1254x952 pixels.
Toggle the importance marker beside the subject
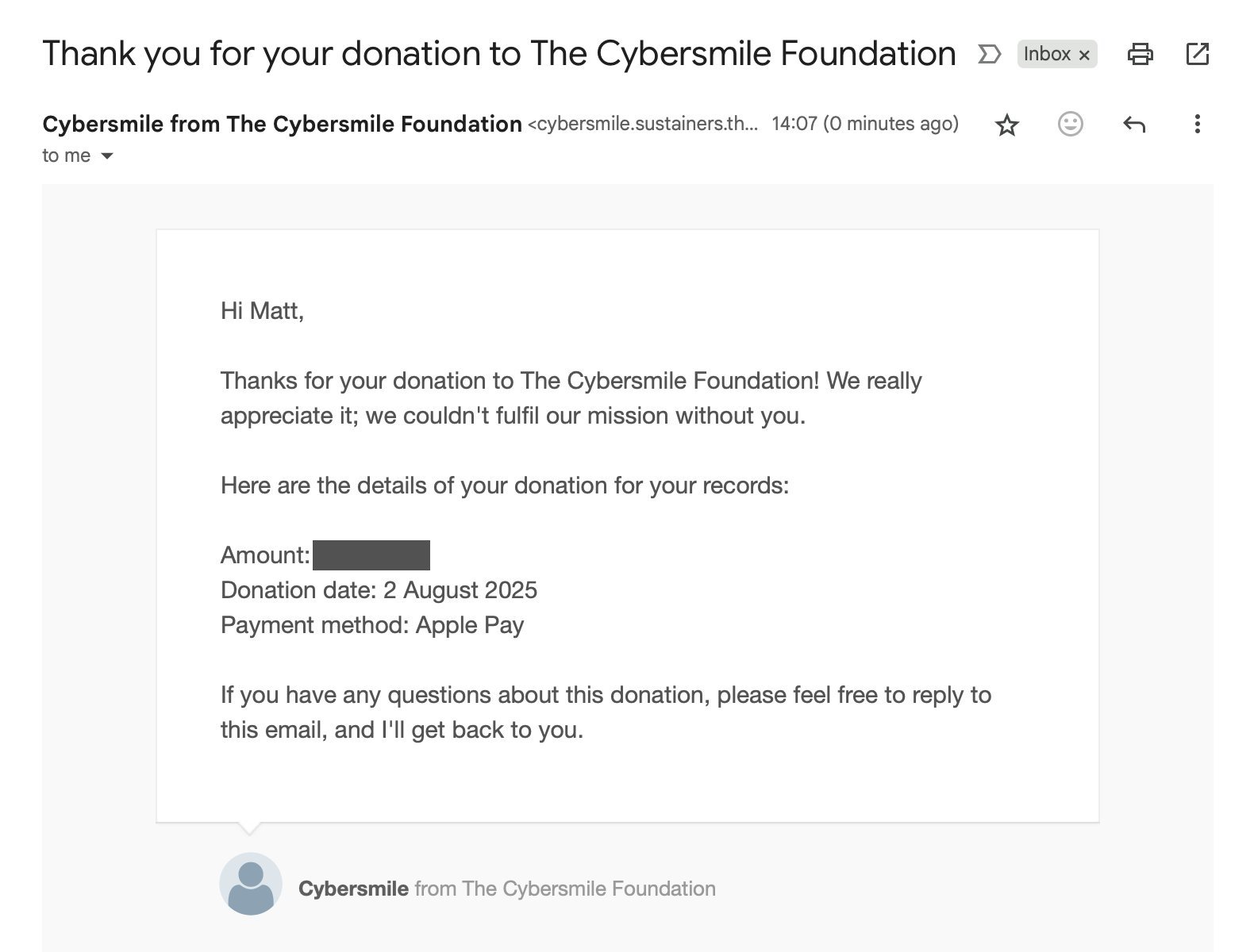(989, 54)
